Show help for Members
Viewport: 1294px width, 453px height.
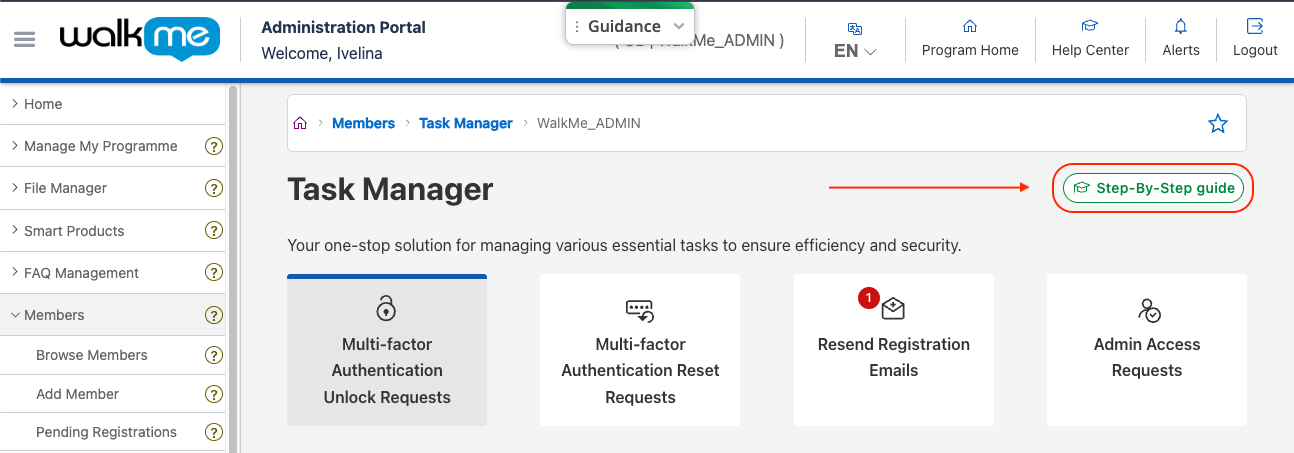point(213,315)
